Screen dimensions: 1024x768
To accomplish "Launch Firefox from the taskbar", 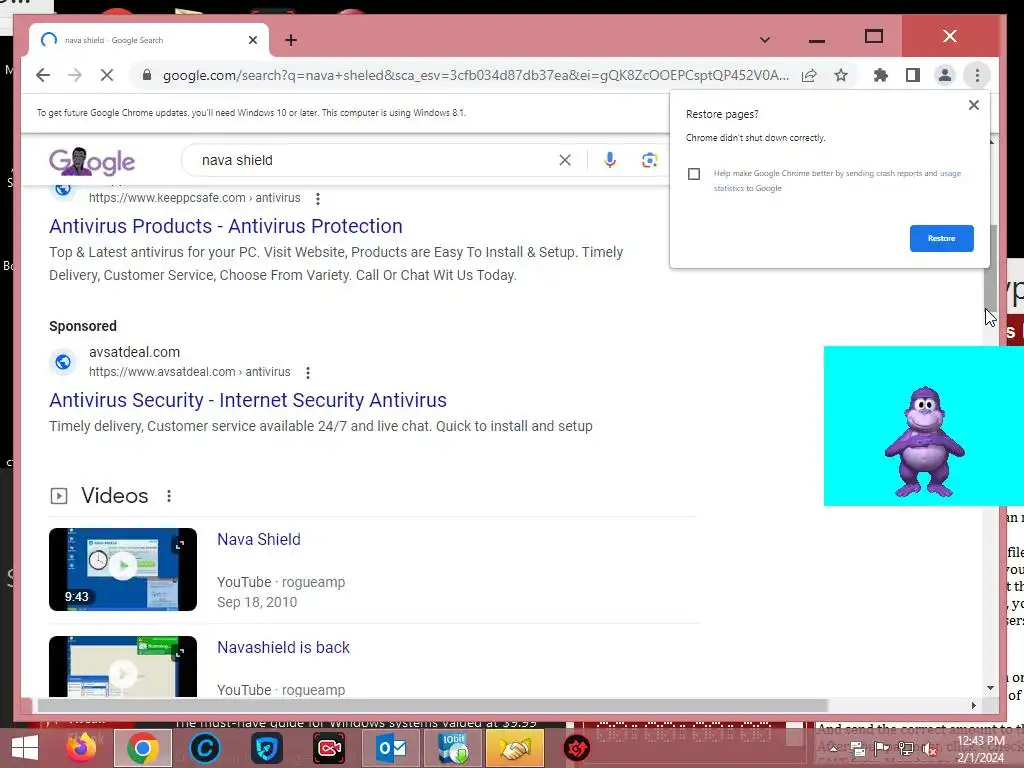I will pyautogui.click(x=81, y=748).
